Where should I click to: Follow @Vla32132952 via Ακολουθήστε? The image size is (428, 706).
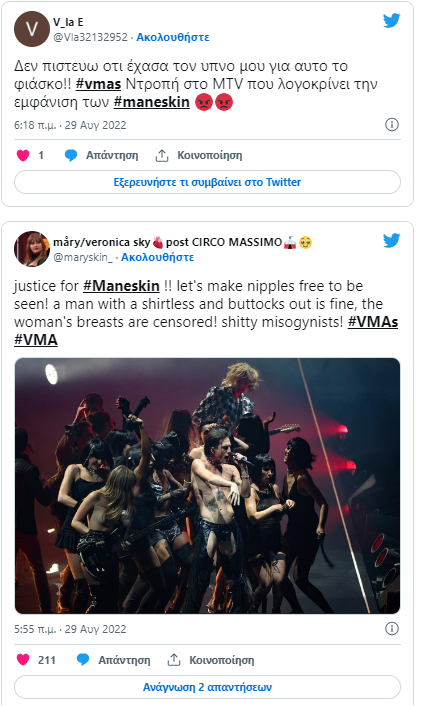click(x=173, y=37)
